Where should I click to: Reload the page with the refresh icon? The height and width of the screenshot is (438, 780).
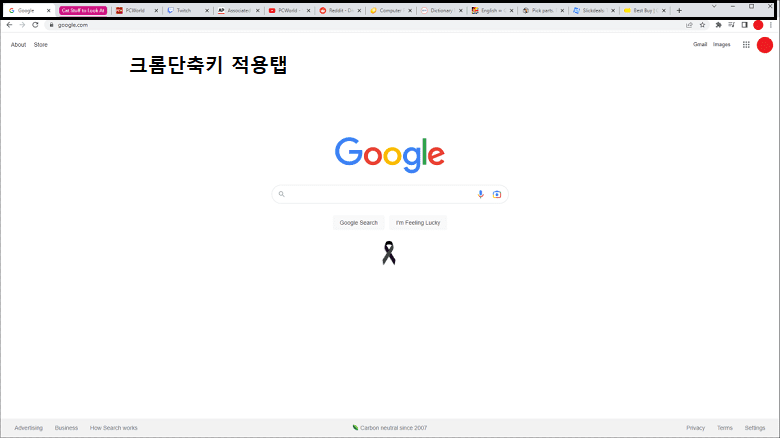(x=35, y=25)
